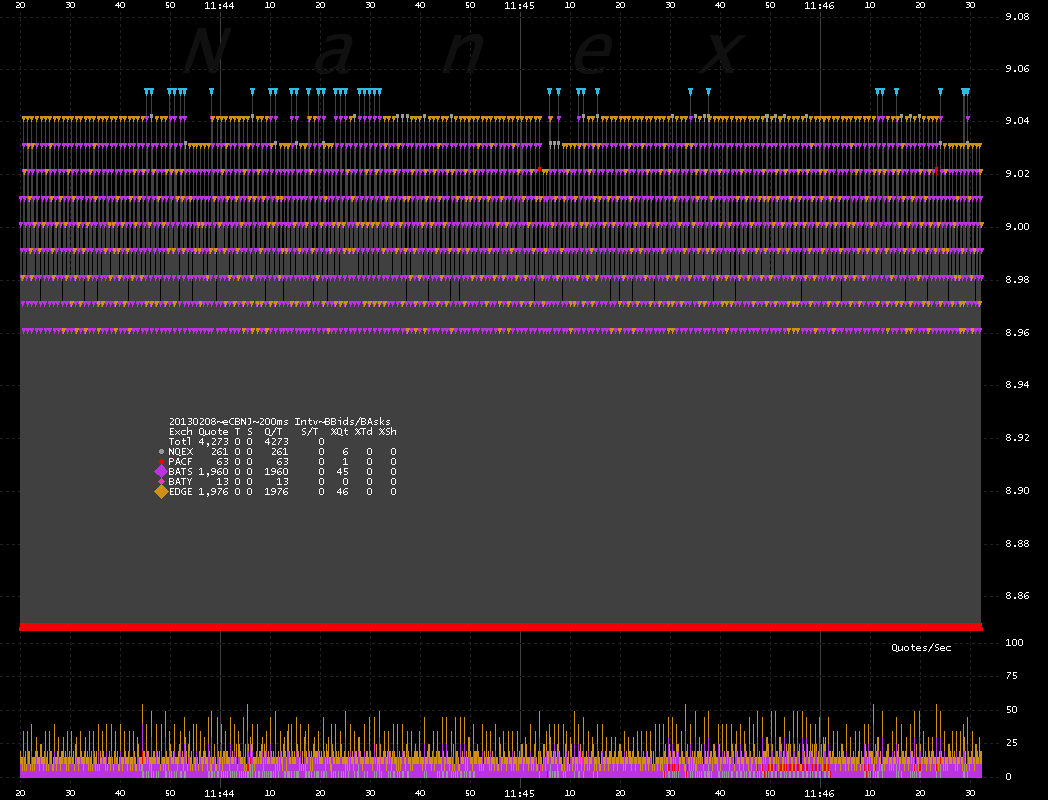Click the BATS %Qt value 45
The width and height of the screenshot is (1048, 800).
point(342,472)
